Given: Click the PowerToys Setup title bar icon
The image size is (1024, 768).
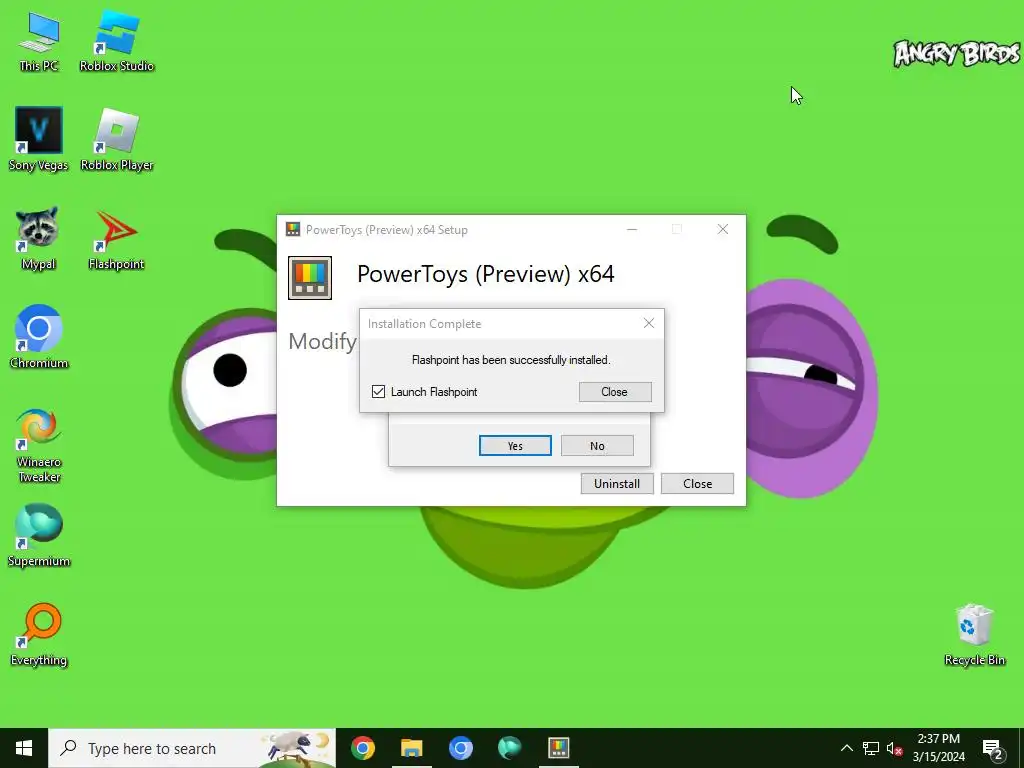Looking at the screenshot, I should coord(293,229).
